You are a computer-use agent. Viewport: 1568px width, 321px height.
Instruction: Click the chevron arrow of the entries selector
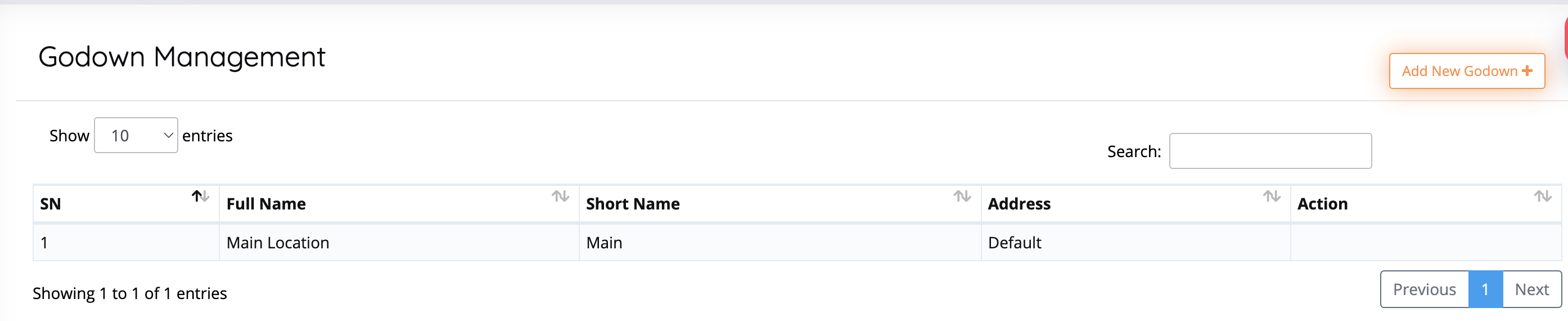coord(168,135)
